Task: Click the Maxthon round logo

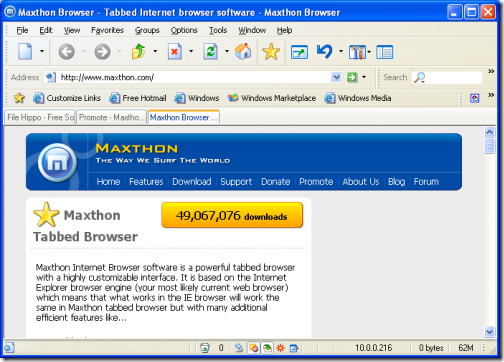Action: tap(57, 162)
